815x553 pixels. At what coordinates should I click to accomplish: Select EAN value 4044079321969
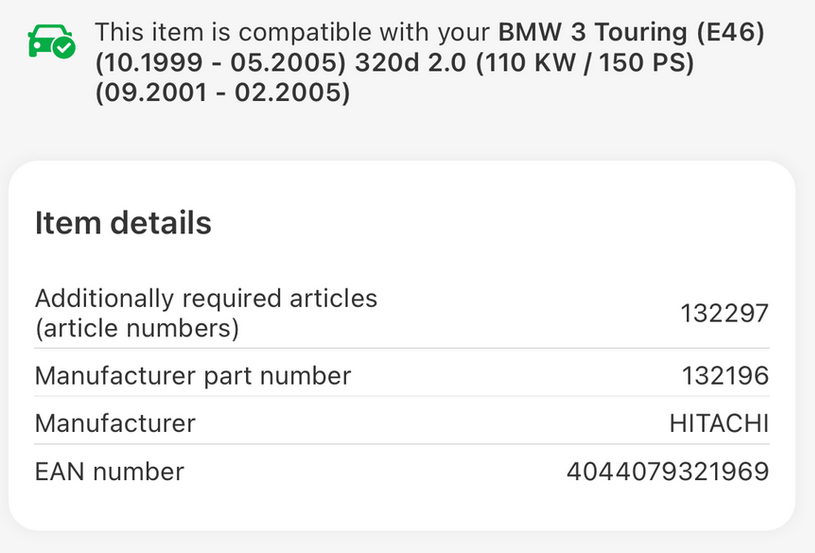click(x=667, y=471)
